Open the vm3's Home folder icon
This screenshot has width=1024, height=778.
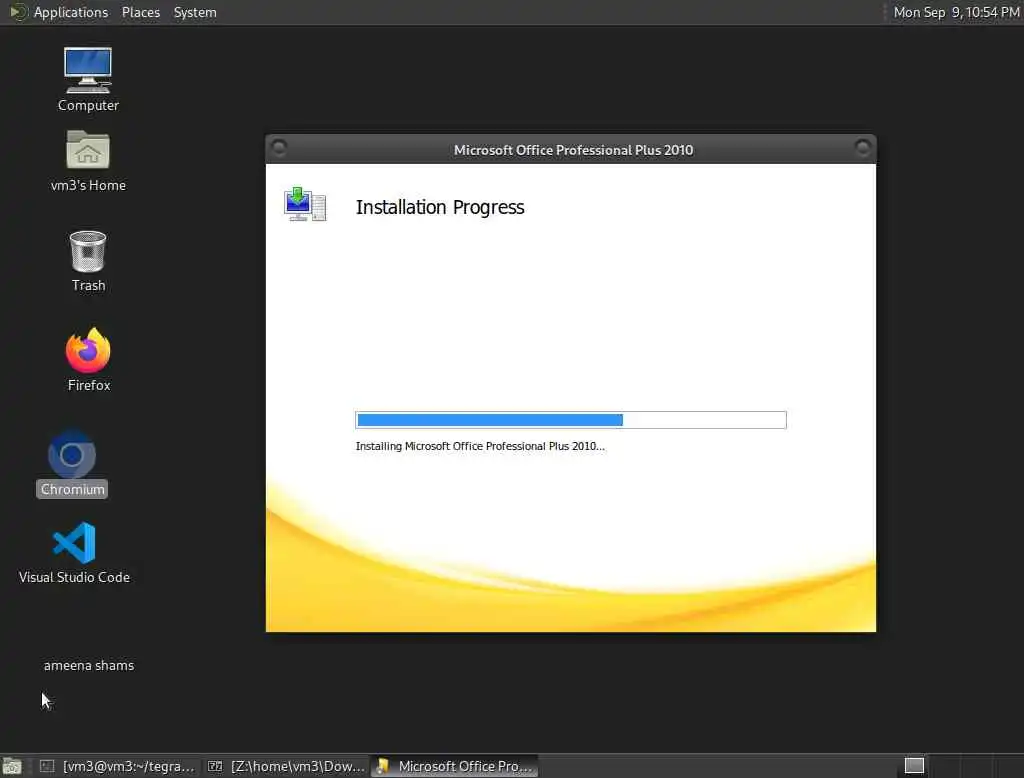[x=88, y=161]
